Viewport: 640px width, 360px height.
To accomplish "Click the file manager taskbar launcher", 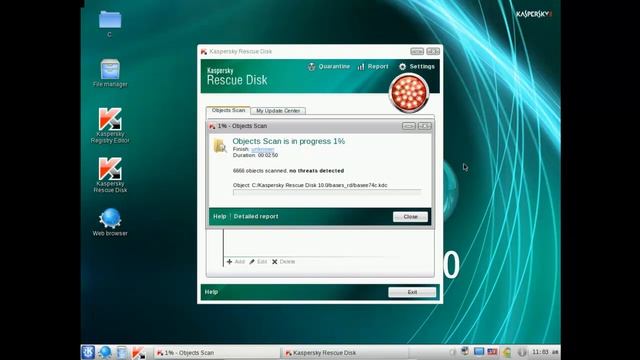I will click(x=122, y=352).
